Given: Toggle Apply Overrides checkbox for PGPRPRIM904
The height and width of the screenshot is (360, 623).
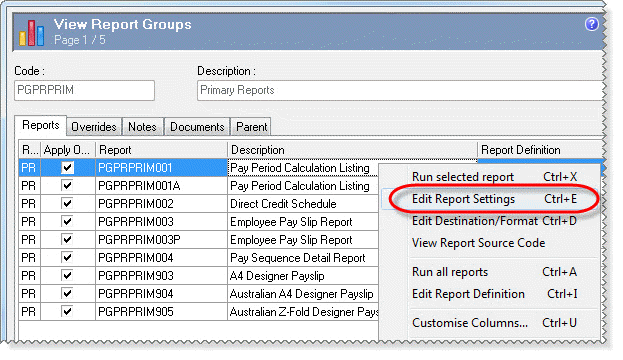Looking at the screenshot, I should [68, 293].
